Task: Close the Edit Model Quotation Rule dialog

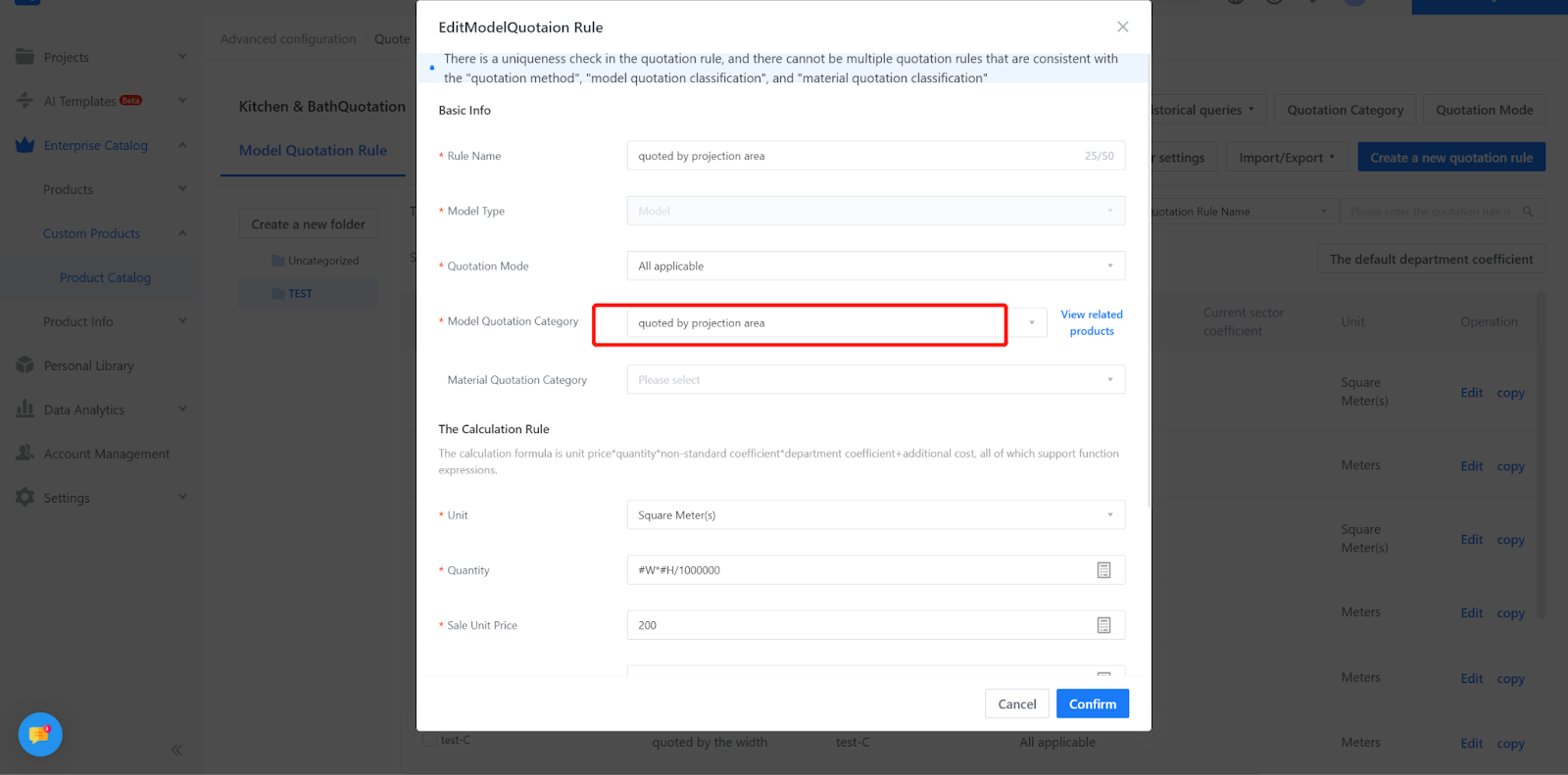Action: click(x=1123, y=27)
